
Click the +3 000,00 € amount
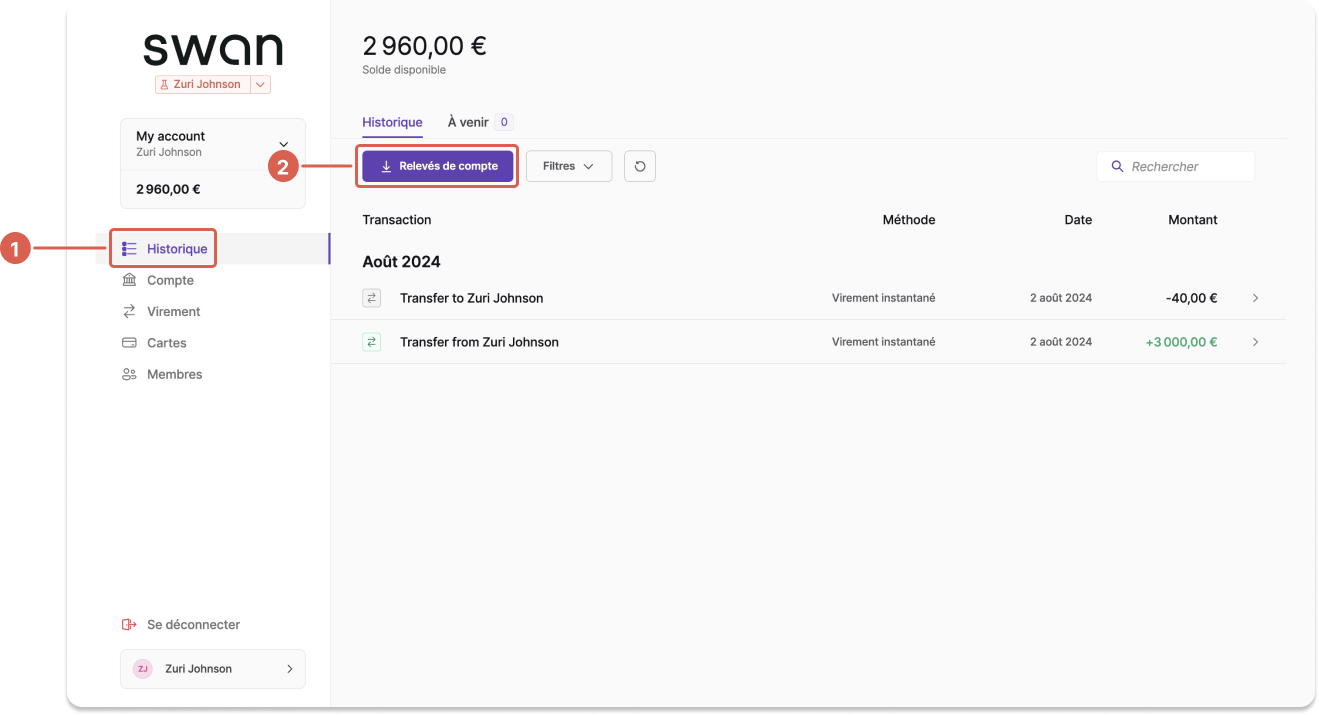(1181, 342)
